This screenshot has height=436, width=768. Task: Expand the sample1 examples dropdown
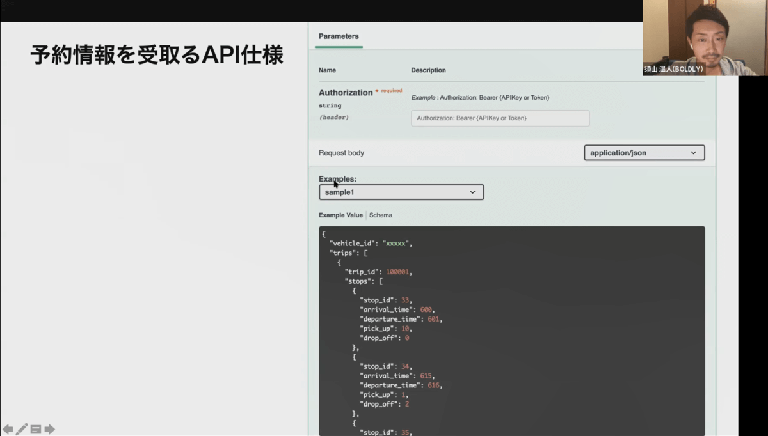(x=401, y=191)
